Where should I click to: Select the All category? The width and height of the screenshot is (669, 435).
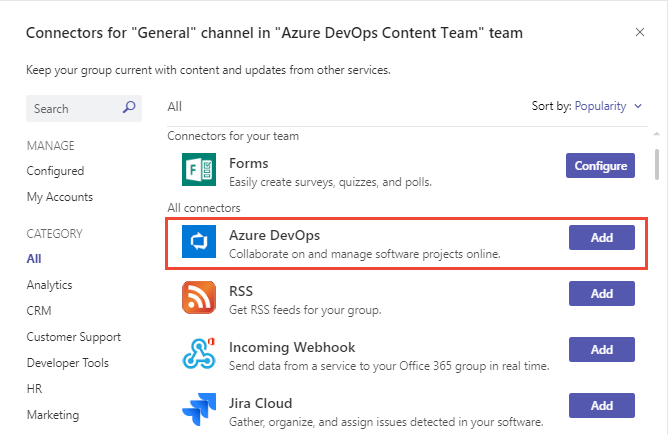34,259
